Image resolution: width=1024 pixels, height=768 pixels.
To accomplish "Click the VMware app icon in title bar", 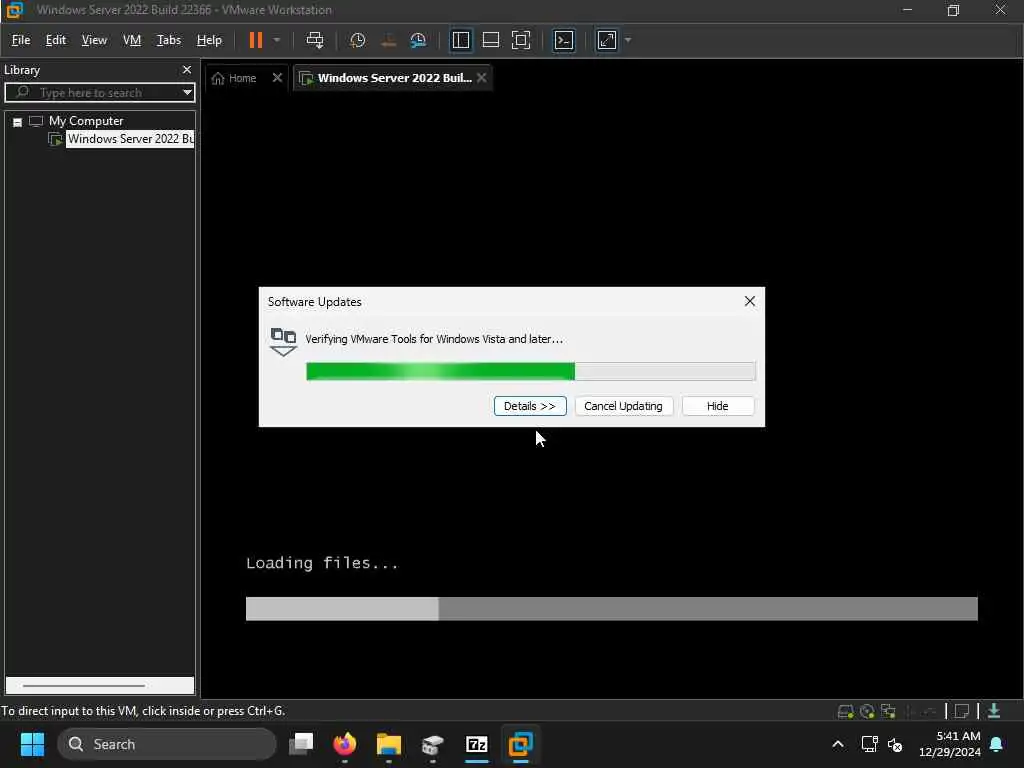I will (x=14, y=10).
